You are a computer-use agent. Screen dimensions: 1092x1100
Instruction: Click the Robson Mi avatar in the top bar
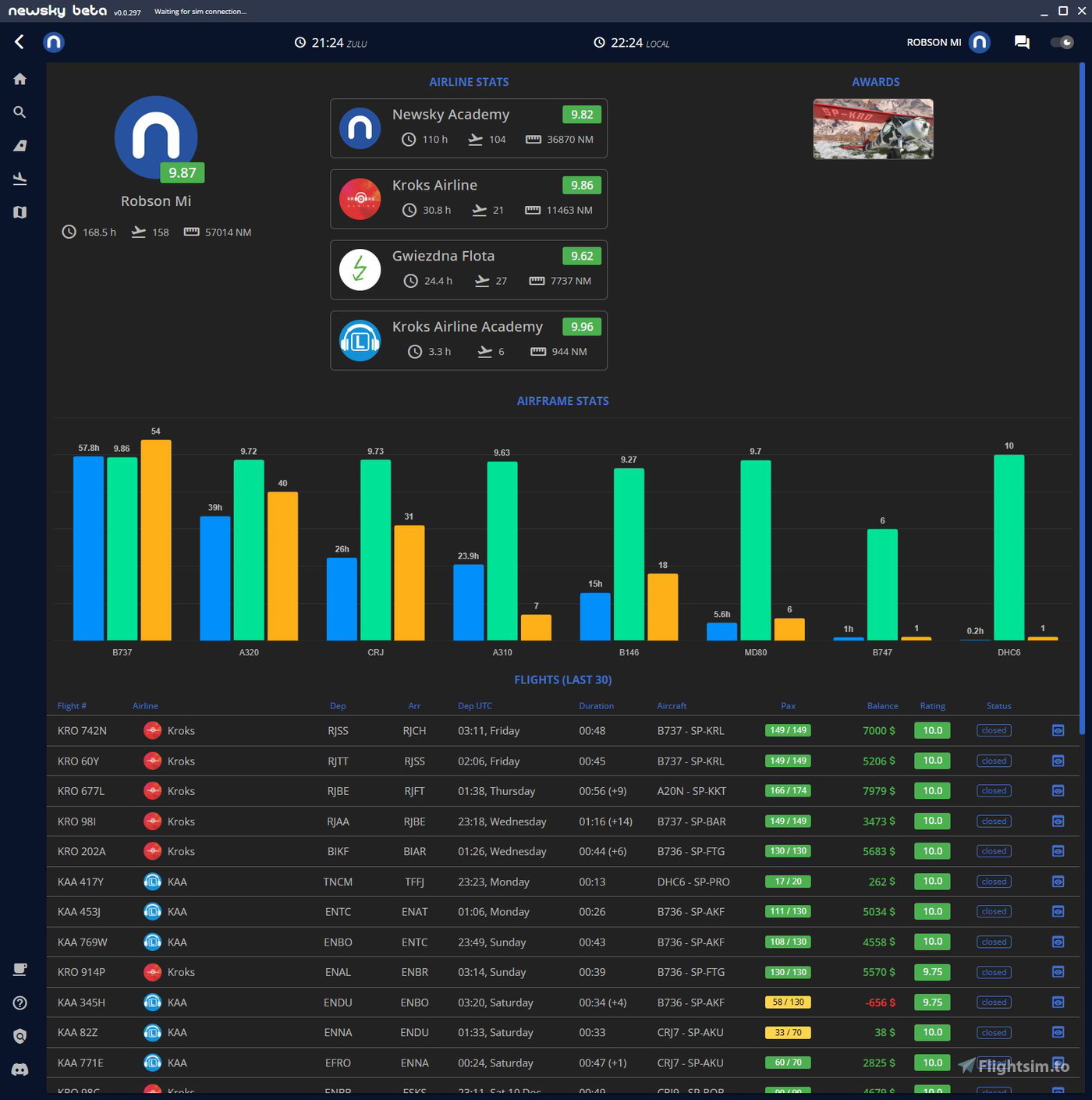[979, 42]
